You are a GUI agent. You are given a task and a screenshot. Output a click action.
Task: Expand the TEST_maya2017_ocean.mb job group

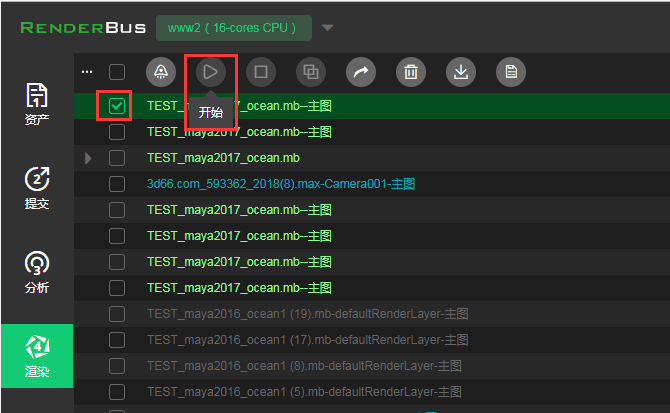[88, 158]
